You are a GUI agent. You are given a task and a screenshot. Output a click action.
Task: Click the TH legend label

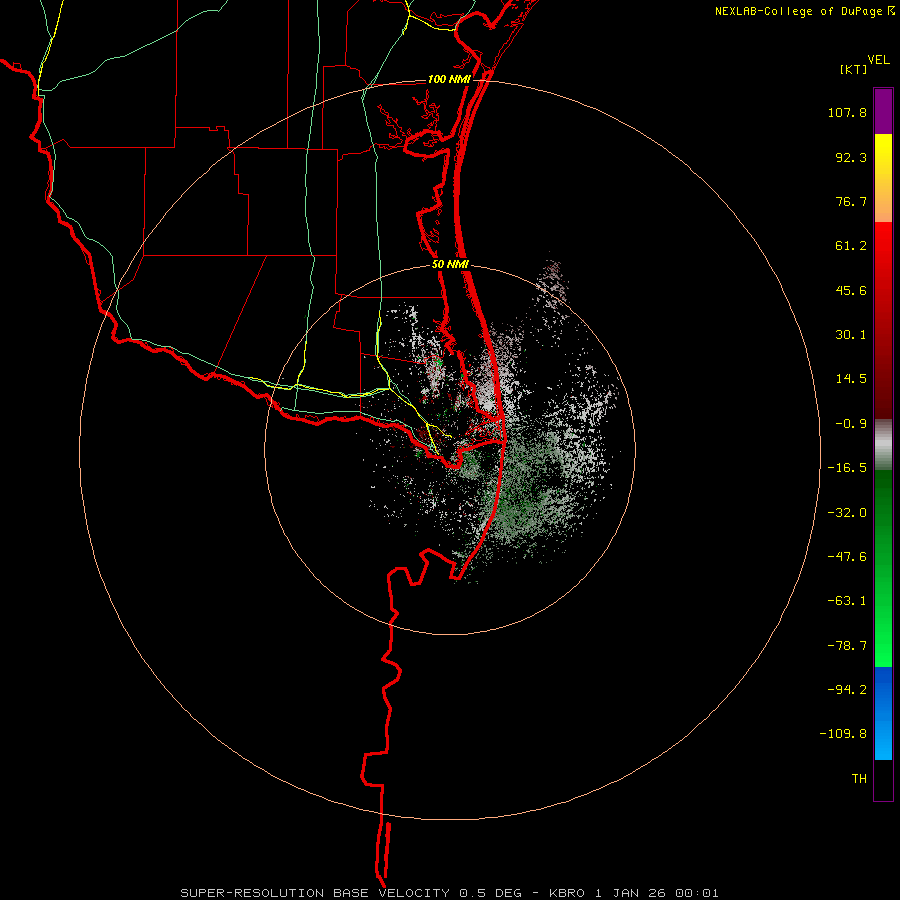859,779
